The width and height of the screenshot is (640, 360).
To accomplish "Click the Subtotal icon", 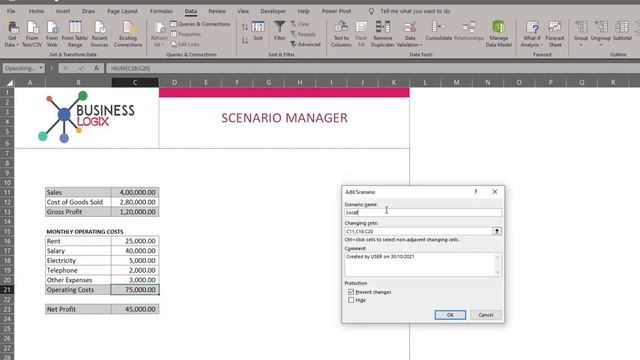I will (622, 27).
